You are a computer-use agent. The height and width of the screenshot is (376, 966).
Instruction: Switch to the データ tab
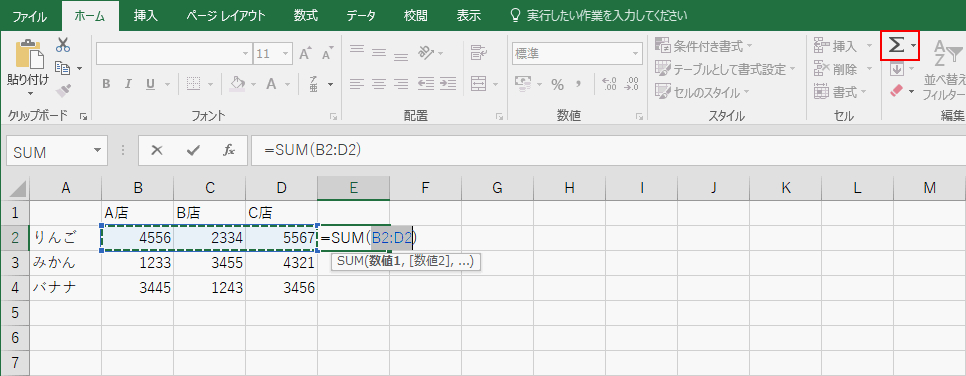click(361, 16)
